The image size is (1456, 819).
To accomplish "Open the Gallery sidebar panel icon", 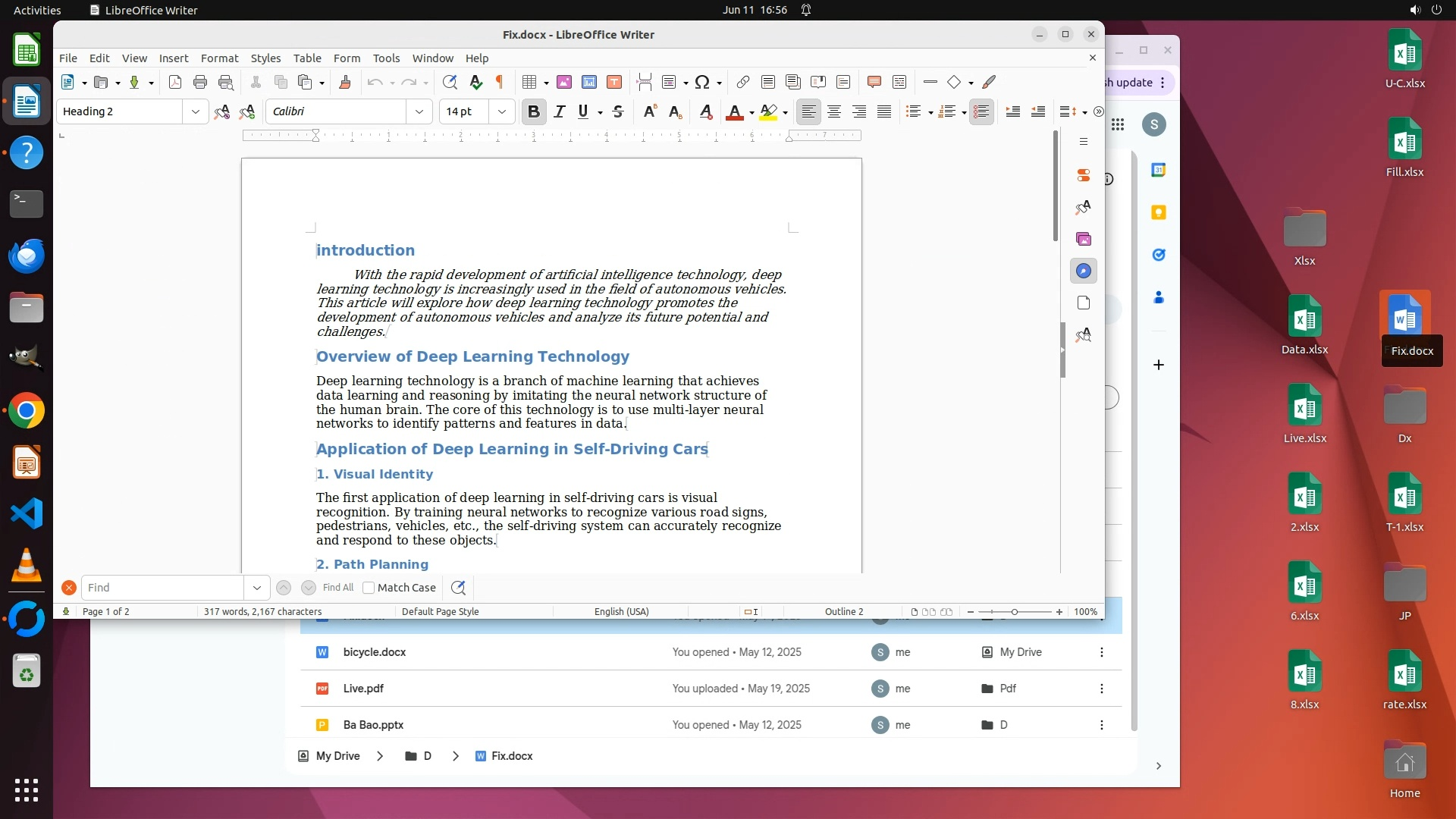I will point(1084,239).
